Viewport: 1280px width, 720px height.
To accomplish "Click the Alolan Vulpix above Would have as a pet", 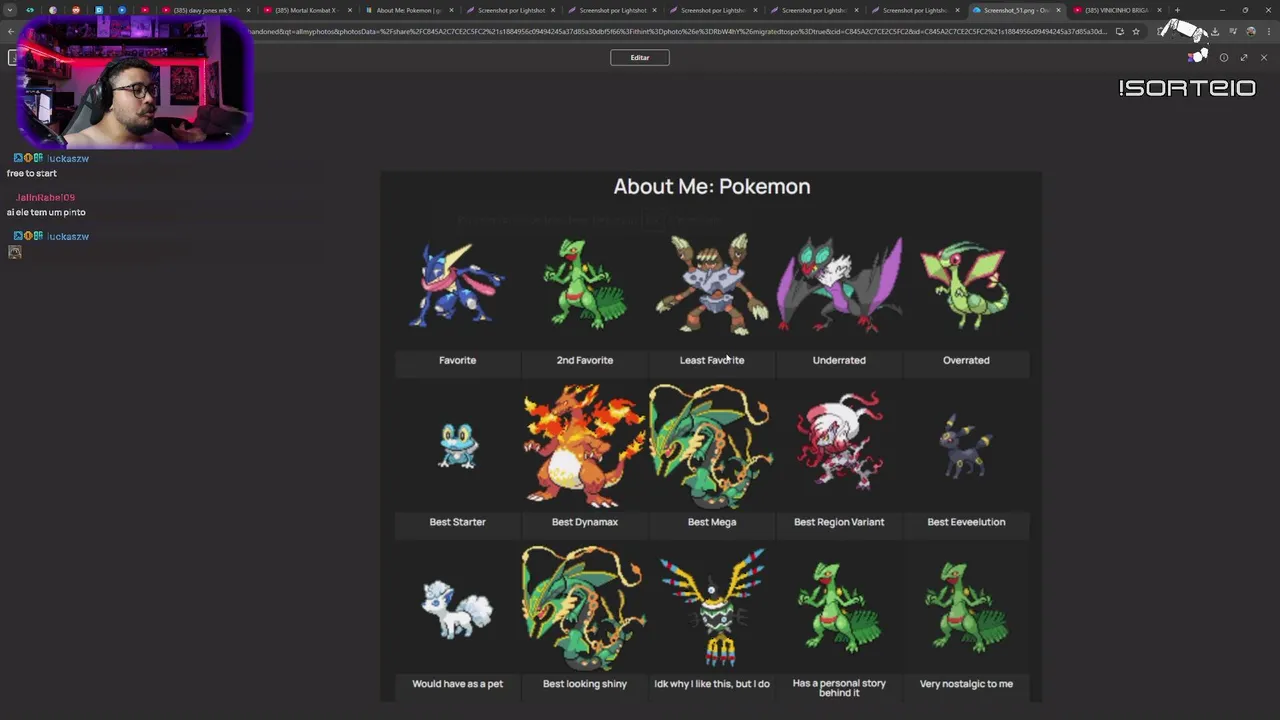I will pyautogui.click(x=457, y=609).
